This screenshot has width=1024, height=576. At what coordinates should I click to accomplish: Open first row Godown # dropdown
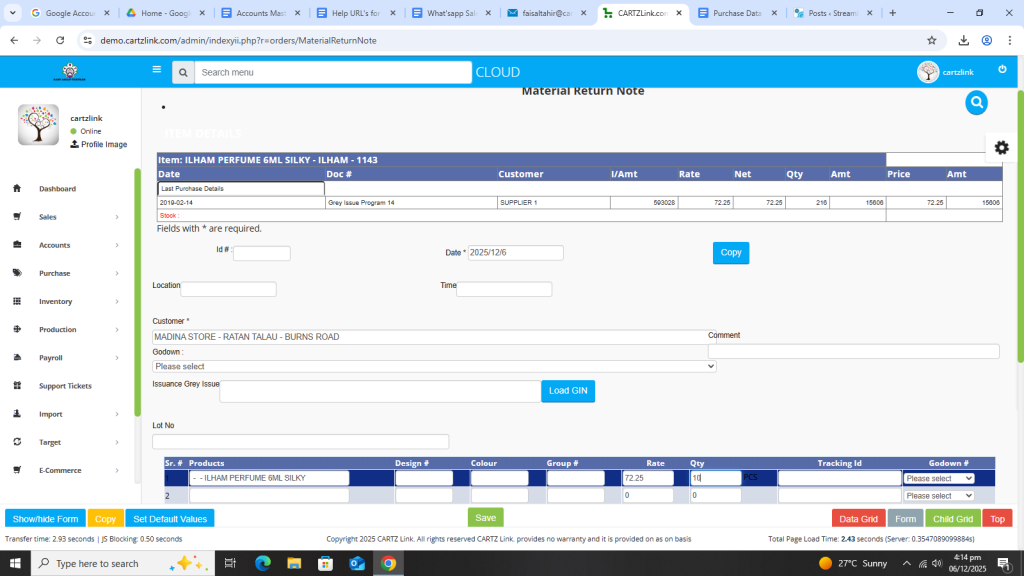[938, 478]
